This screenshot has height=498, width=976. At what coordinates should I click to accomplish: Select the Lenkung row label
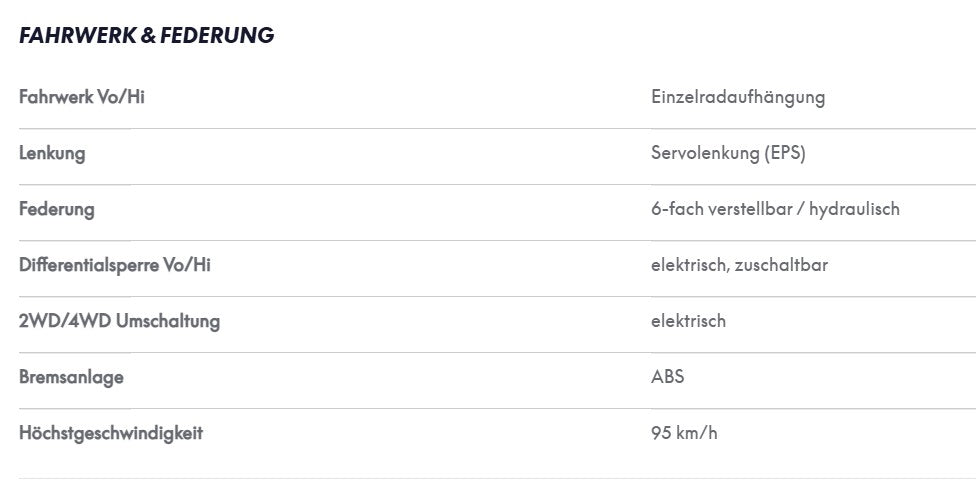pos(52,154)
